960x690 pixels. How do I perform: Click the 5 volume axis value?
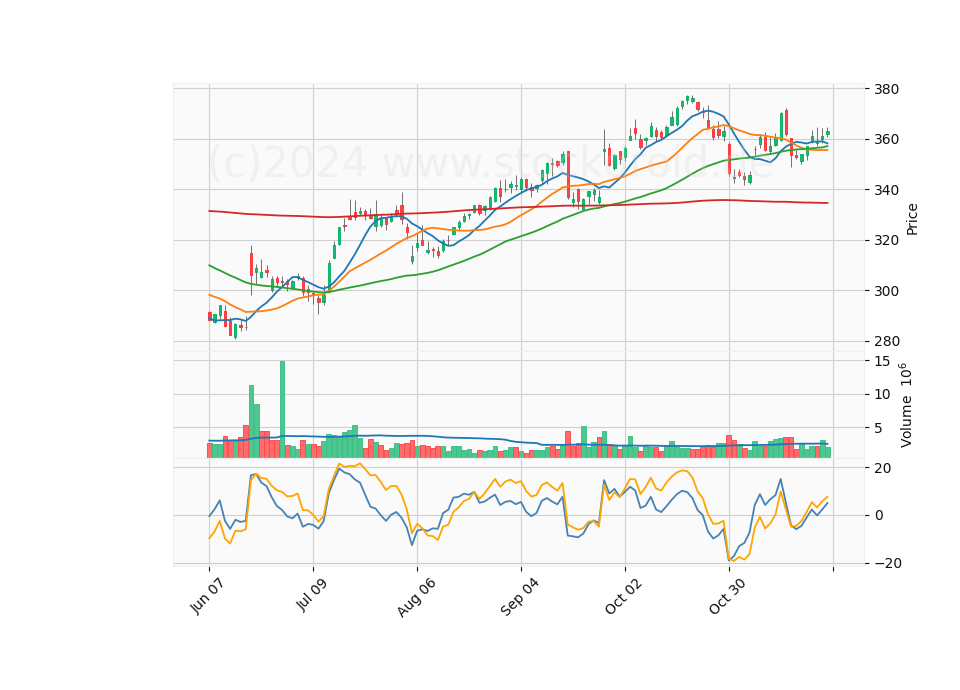(878, 429)
